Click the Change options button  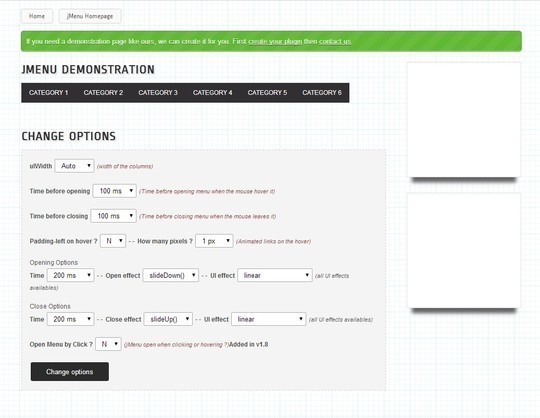coord(70,372)
